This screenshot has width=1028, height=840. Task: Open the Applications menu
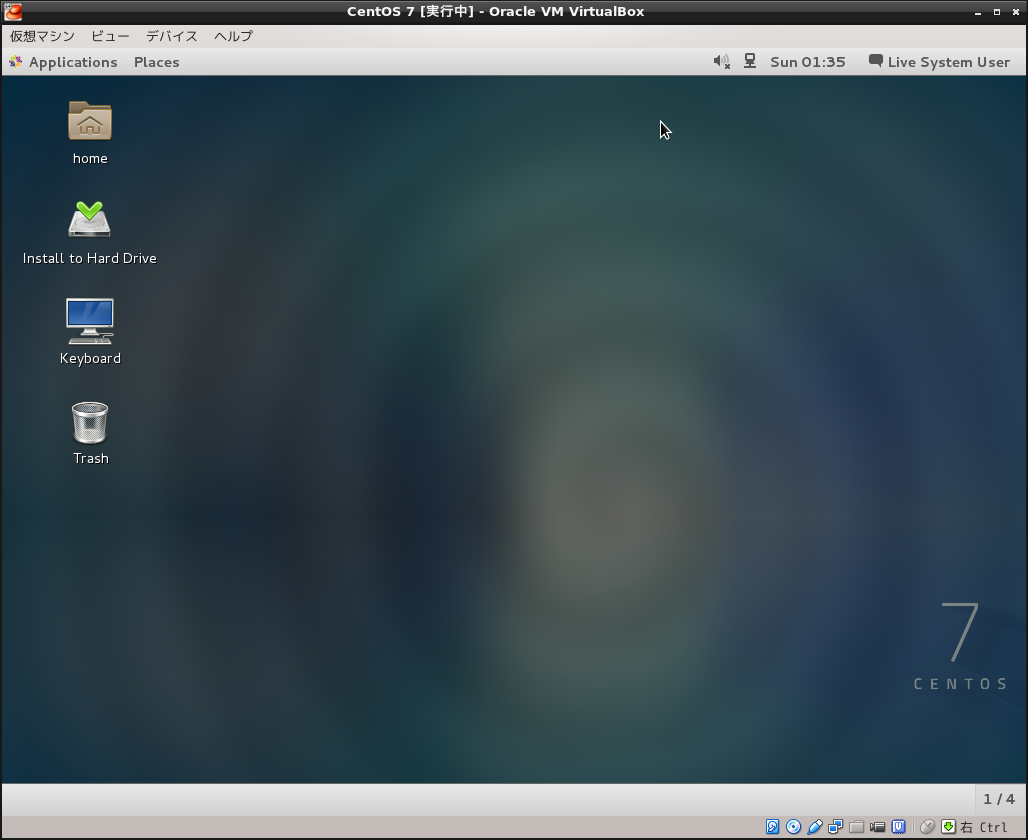click(73, 62)
